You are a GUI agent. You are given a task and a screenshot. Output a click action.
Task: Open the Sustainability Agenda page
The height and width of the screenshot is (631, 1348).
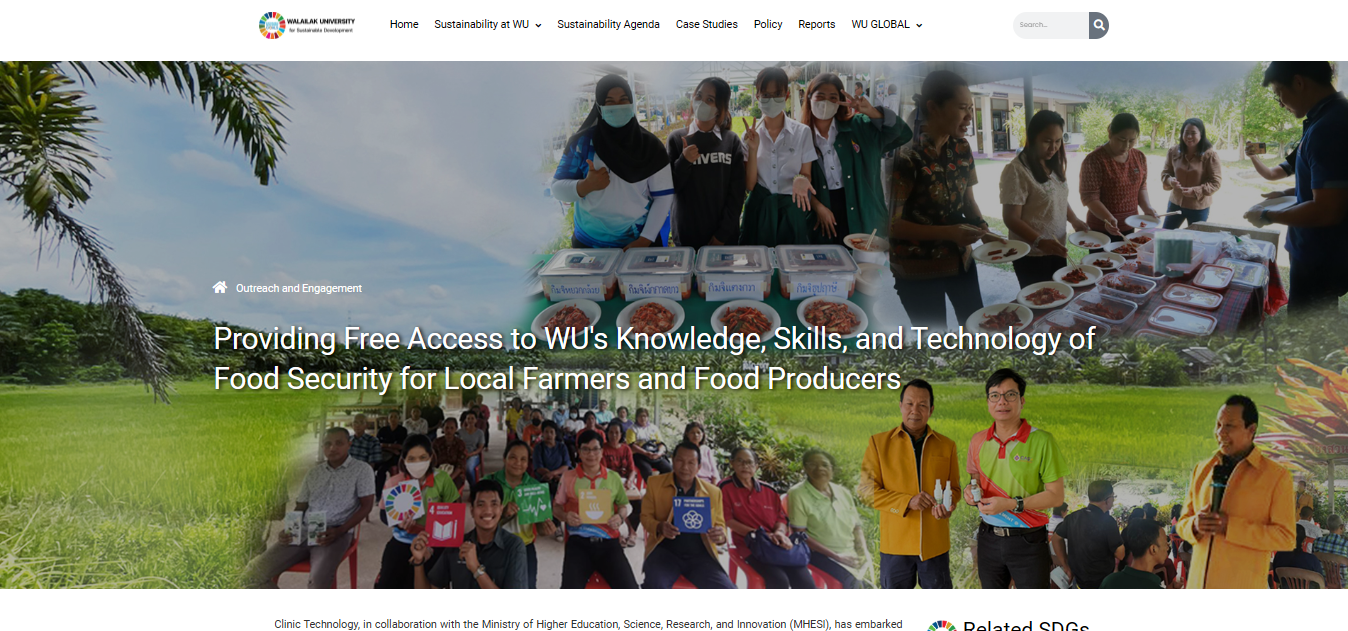(608, 25)
